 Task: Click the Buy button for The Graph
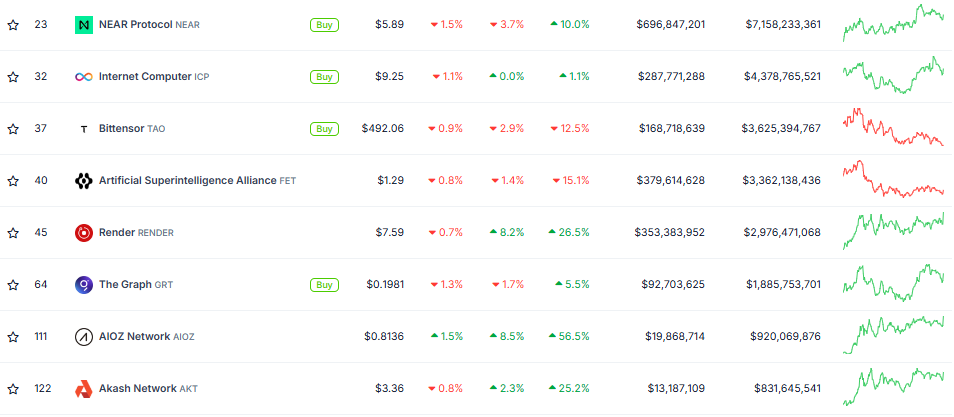click(324, 284)
